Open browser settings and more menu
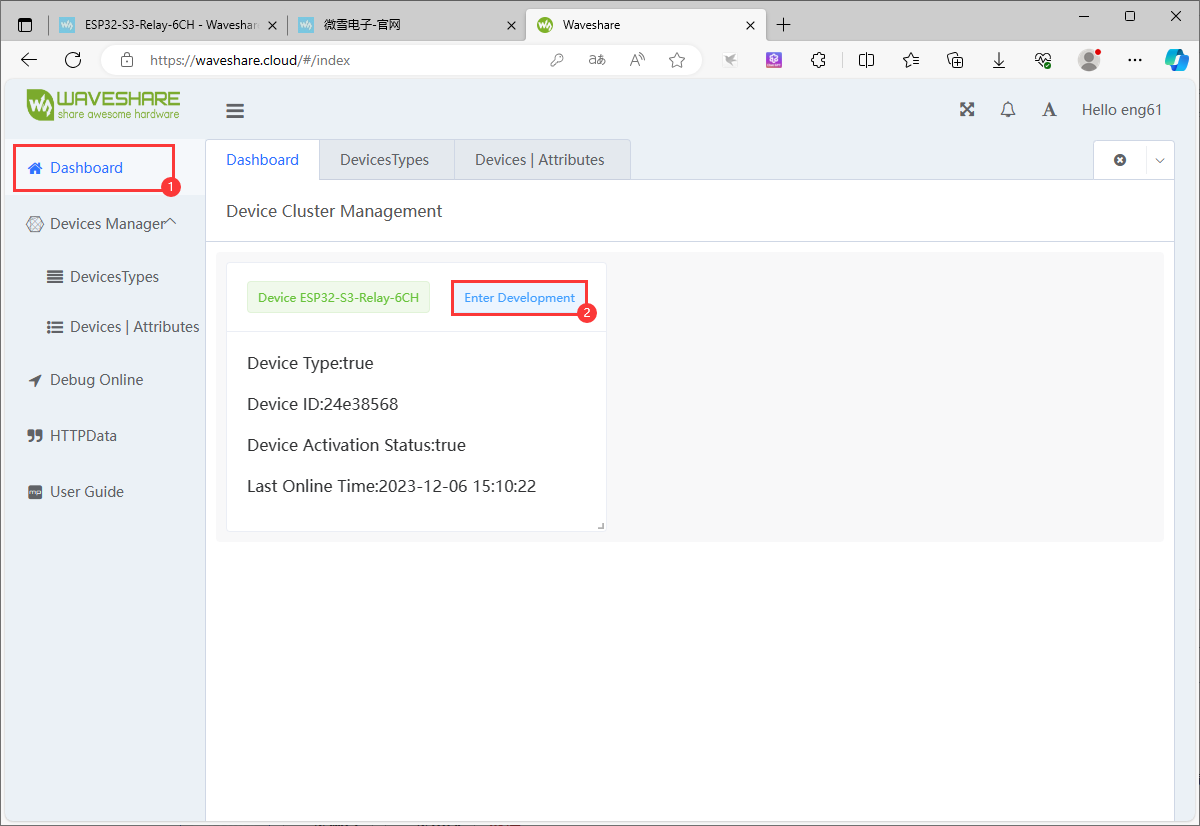Screen dimensions: 1200x826 tap(1135, 60)
